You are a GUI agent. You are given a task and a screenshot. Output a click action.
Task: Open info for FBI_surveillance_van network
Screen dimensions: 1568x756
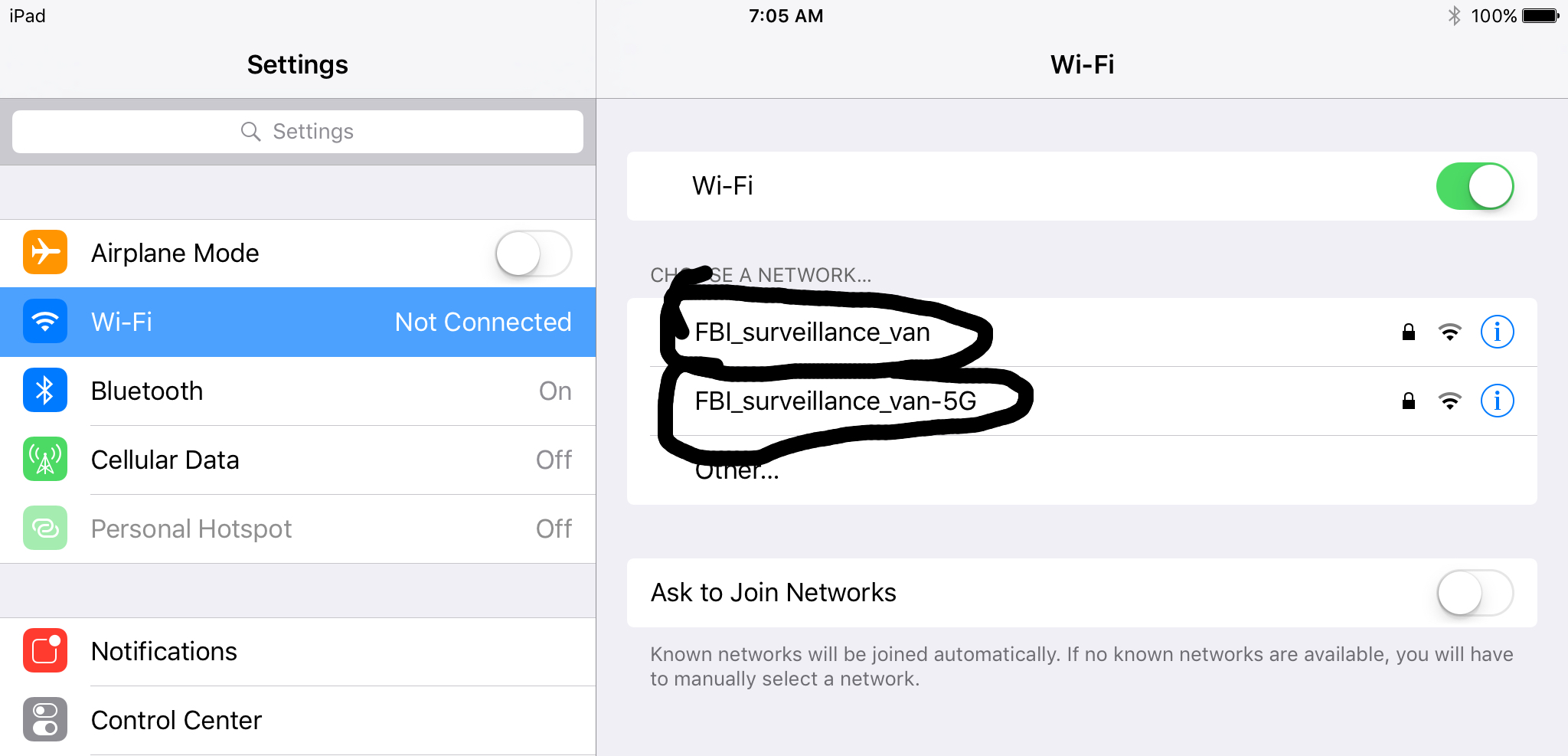pos(1497,332)
